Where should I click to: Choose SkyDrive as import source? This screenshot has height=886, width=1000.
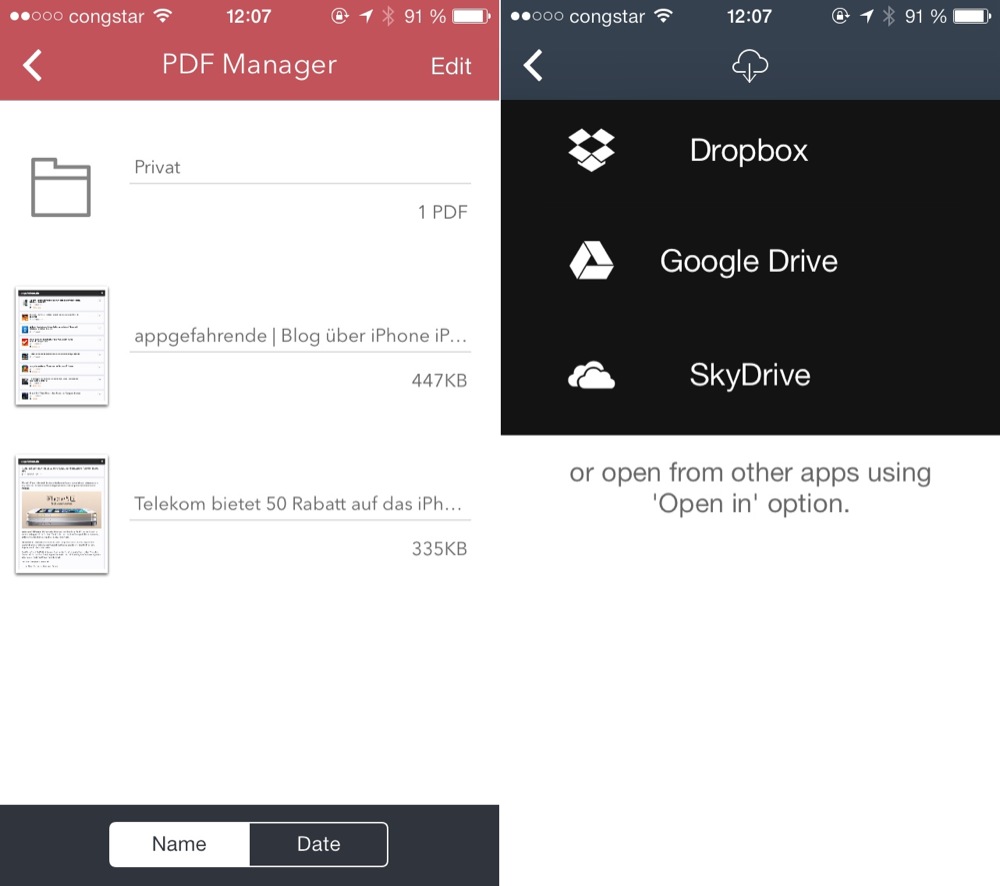pos(749,376)
